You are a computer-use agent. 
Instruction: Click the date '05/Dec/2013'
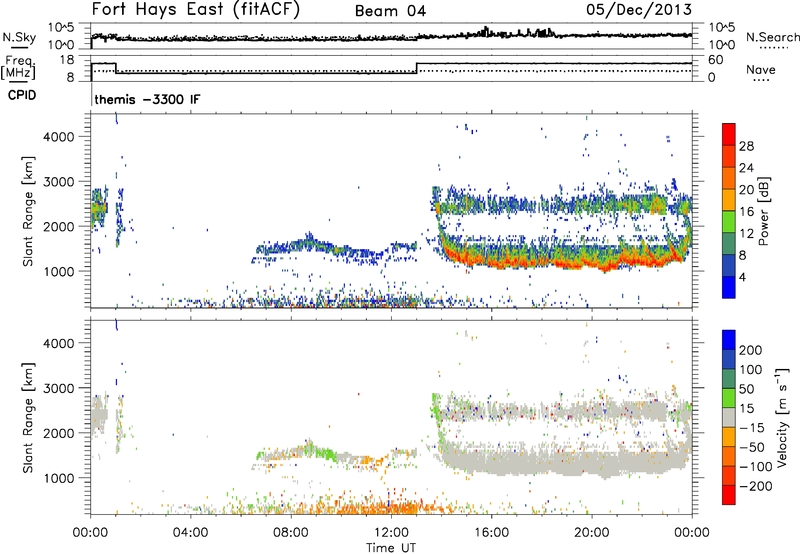tap(639, 10)
